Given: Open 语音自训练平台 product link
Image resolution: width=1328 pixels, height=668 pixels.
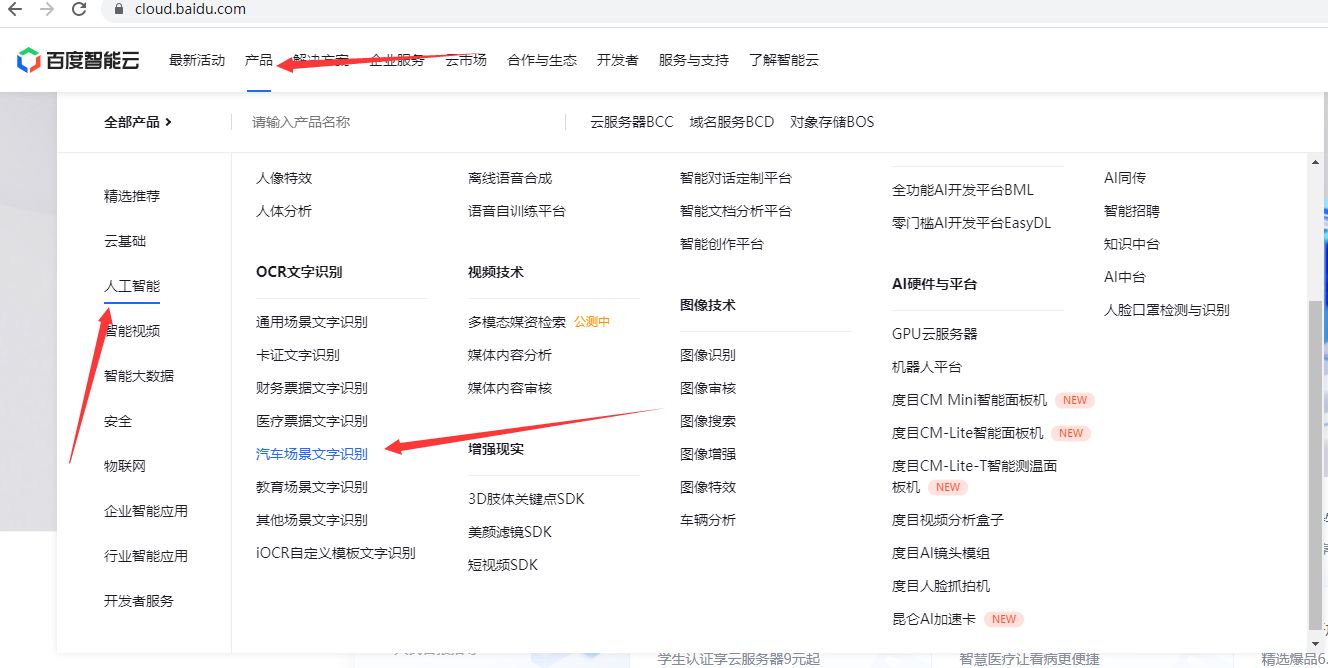Looking at the screenshot, I should [517, 211].
